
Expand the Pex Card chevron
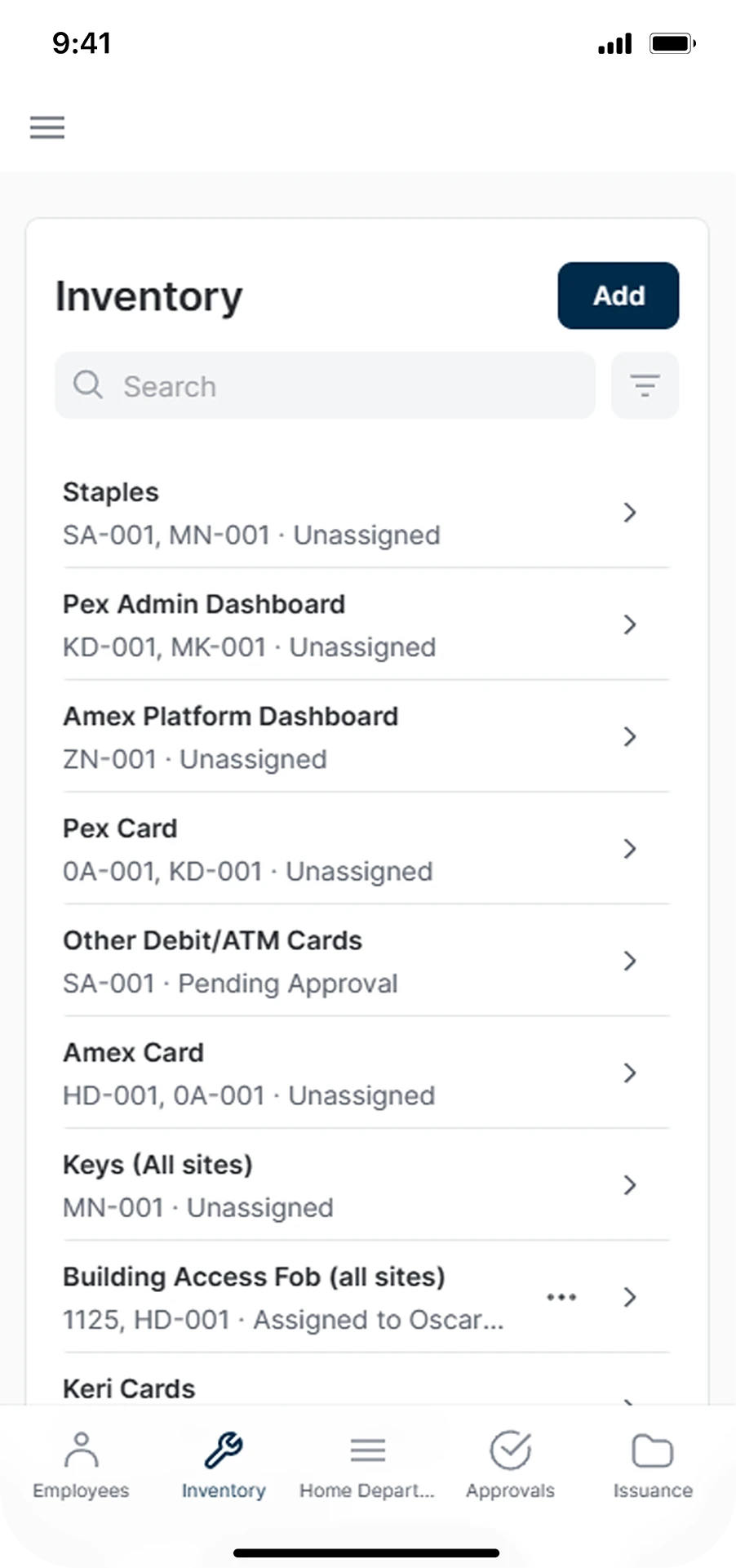(629, 849)
